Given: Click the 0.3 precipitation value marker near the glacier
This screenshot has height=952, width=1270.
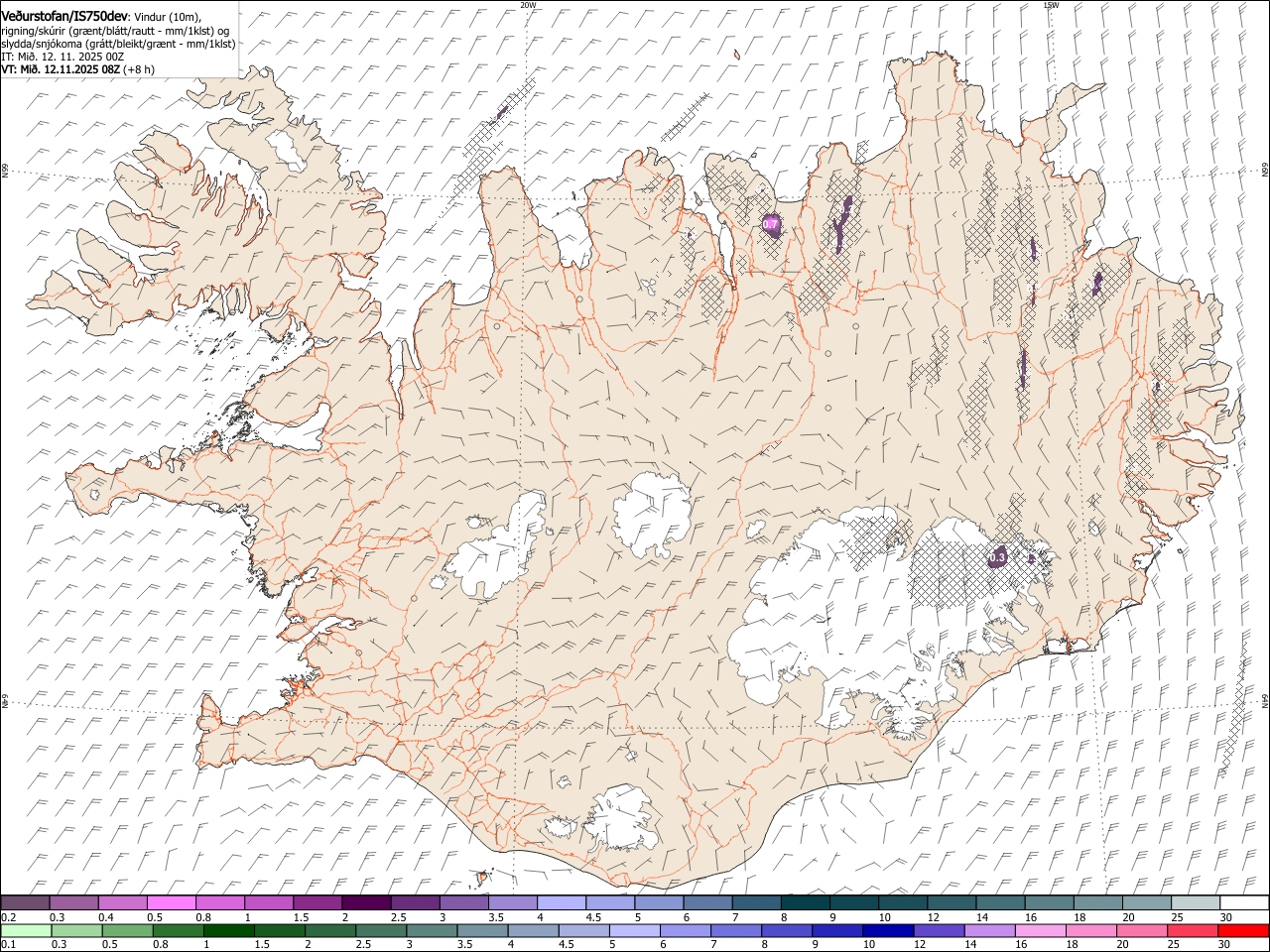Looking at the screenshot, I should [997, 558].
